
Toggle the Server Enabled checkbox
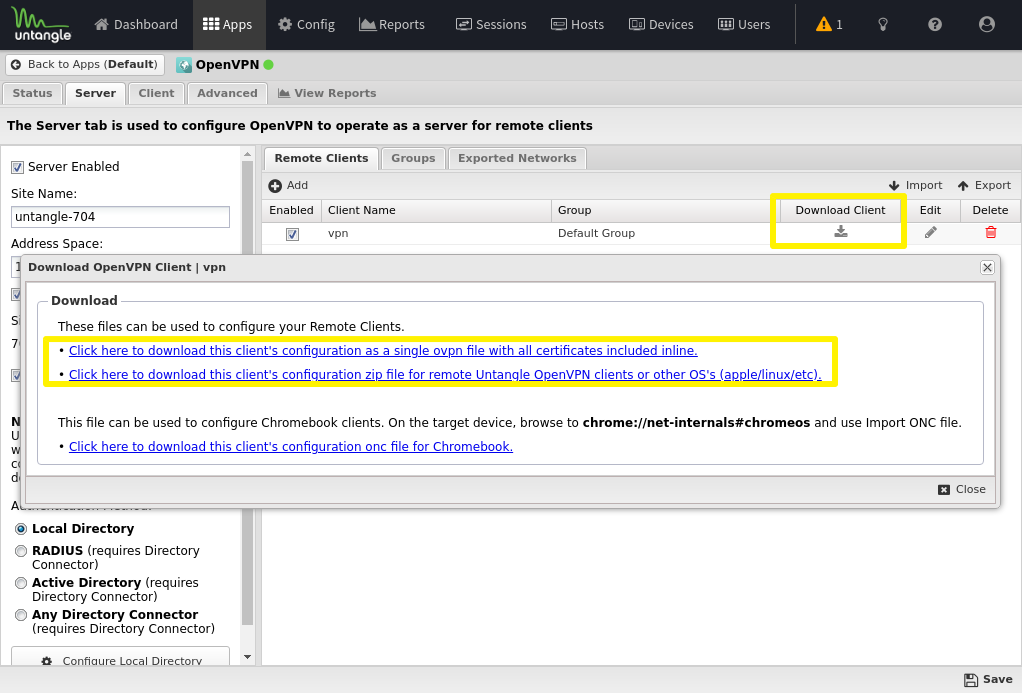pyautogui.click(x=18, y=168)
